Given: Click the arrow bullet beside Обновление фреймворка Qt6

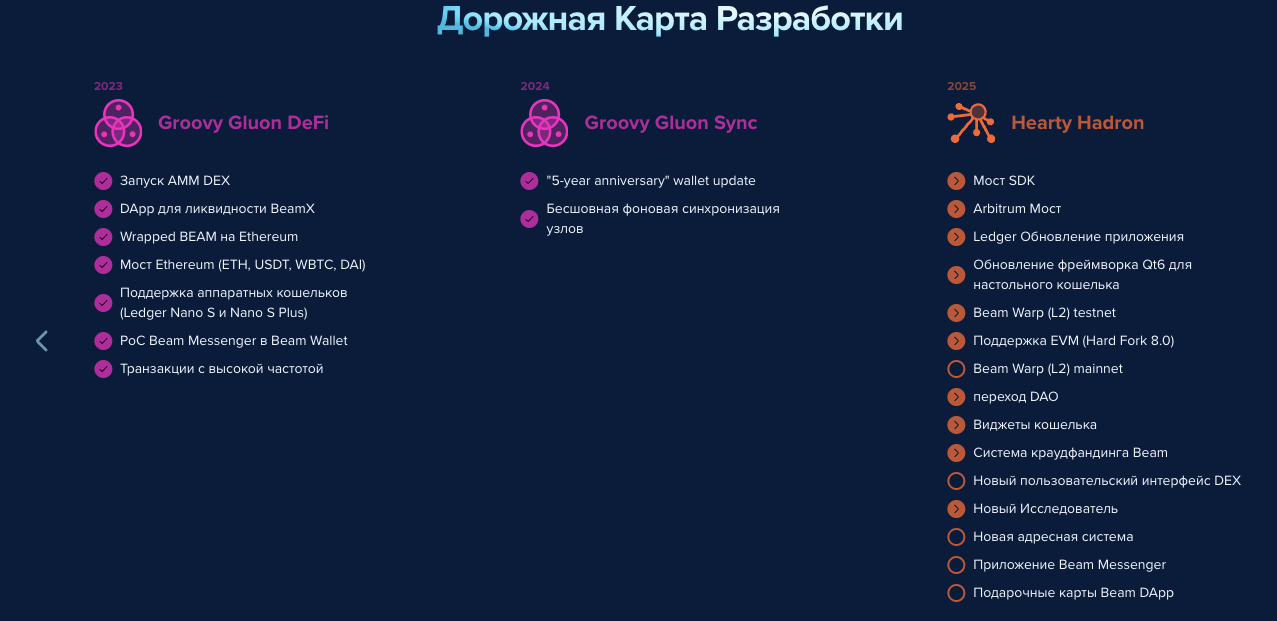Looking at the screenshot, I should [x=956, y=275].
